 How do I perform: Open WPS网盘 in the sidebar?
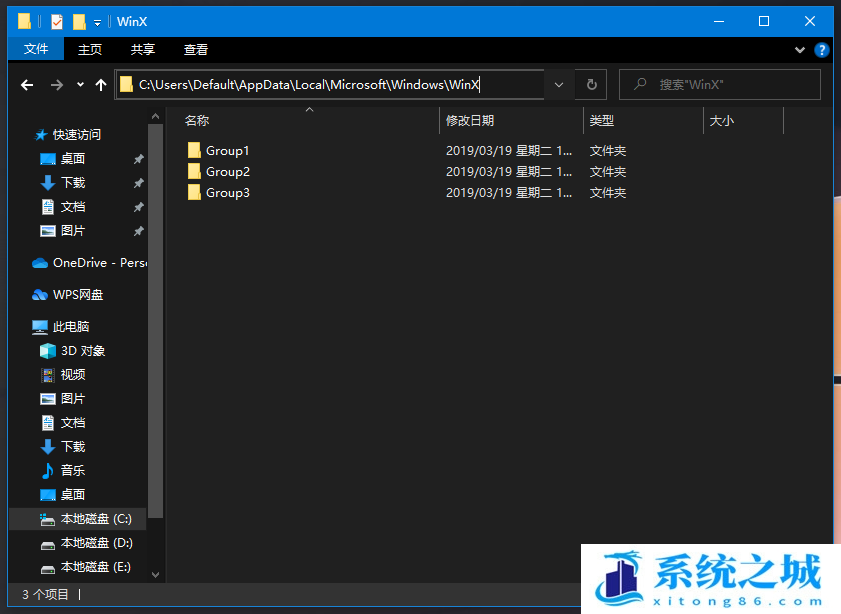click(78, 294)
